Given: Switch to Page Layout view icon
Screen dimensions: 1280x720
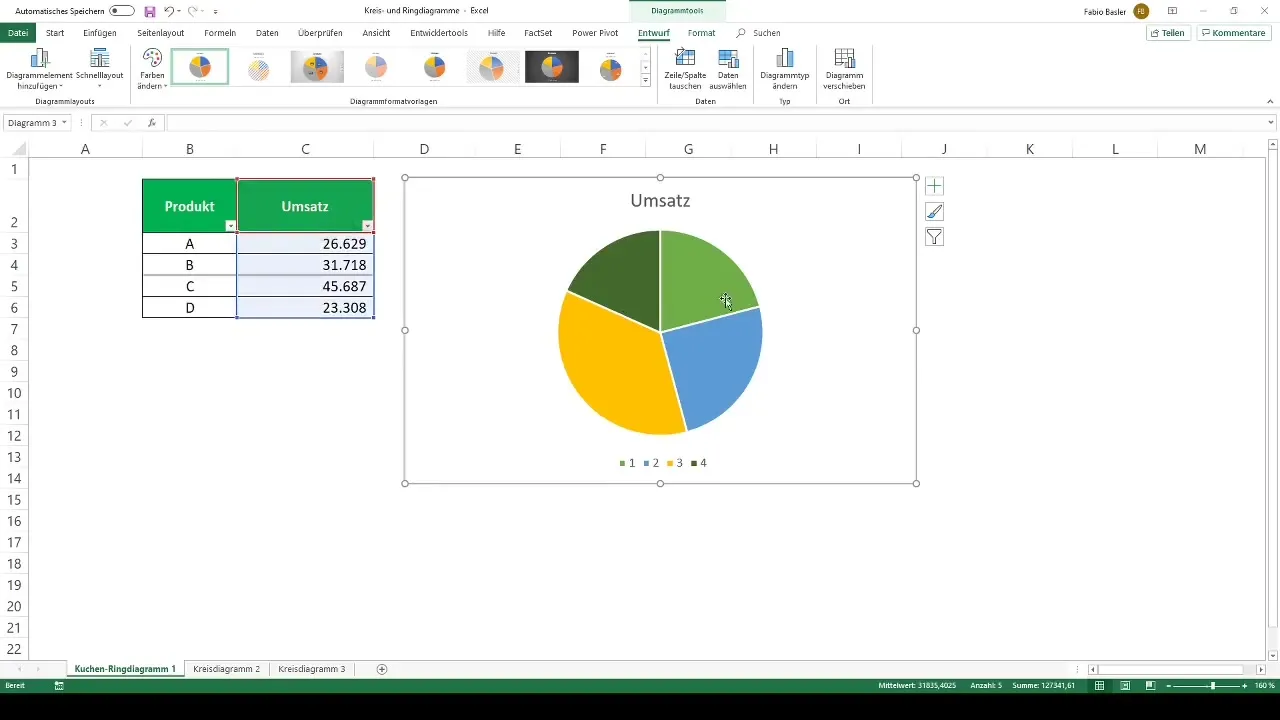Looking at the screenshot, I should (1125, 686).
